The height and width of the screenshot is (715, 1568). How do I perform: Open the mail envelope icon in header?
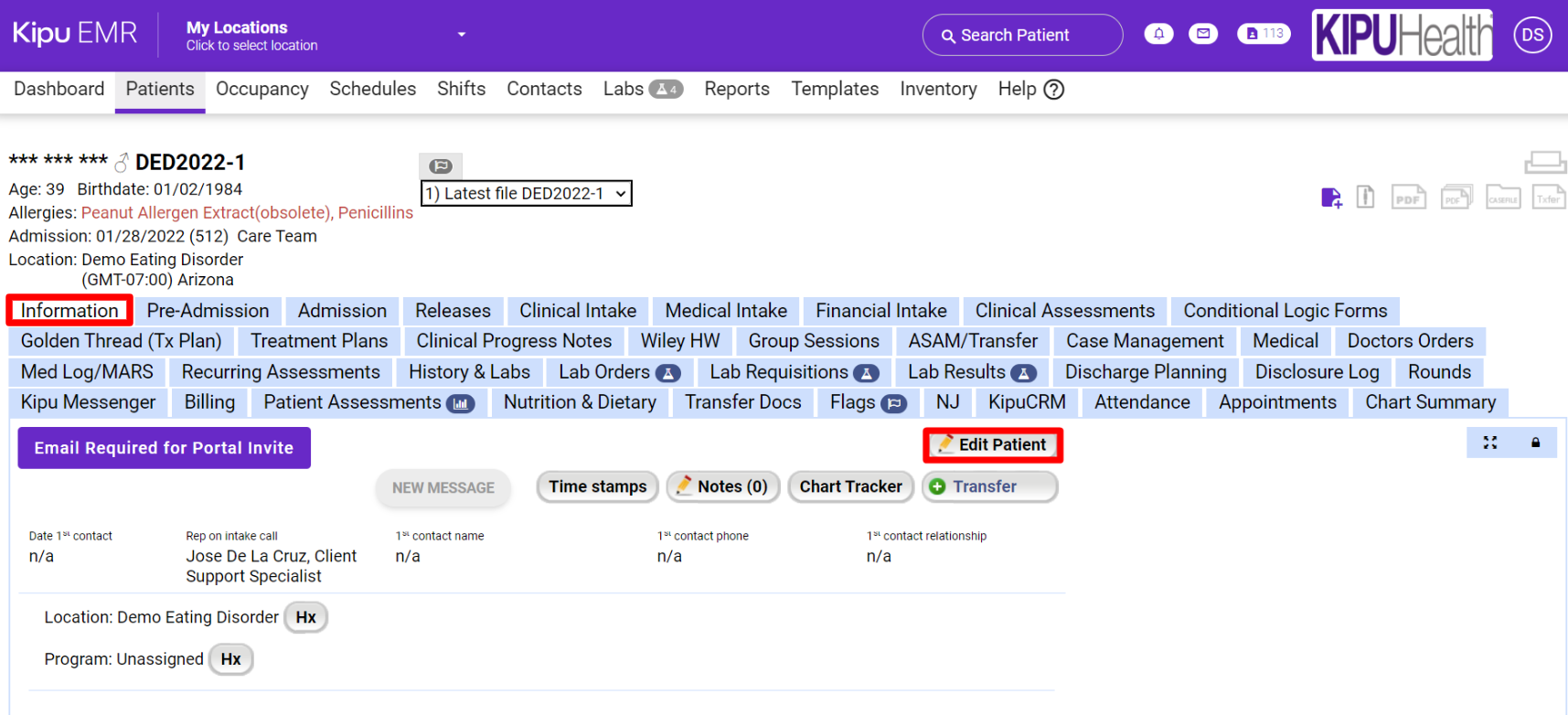(x=1203, y=34)
